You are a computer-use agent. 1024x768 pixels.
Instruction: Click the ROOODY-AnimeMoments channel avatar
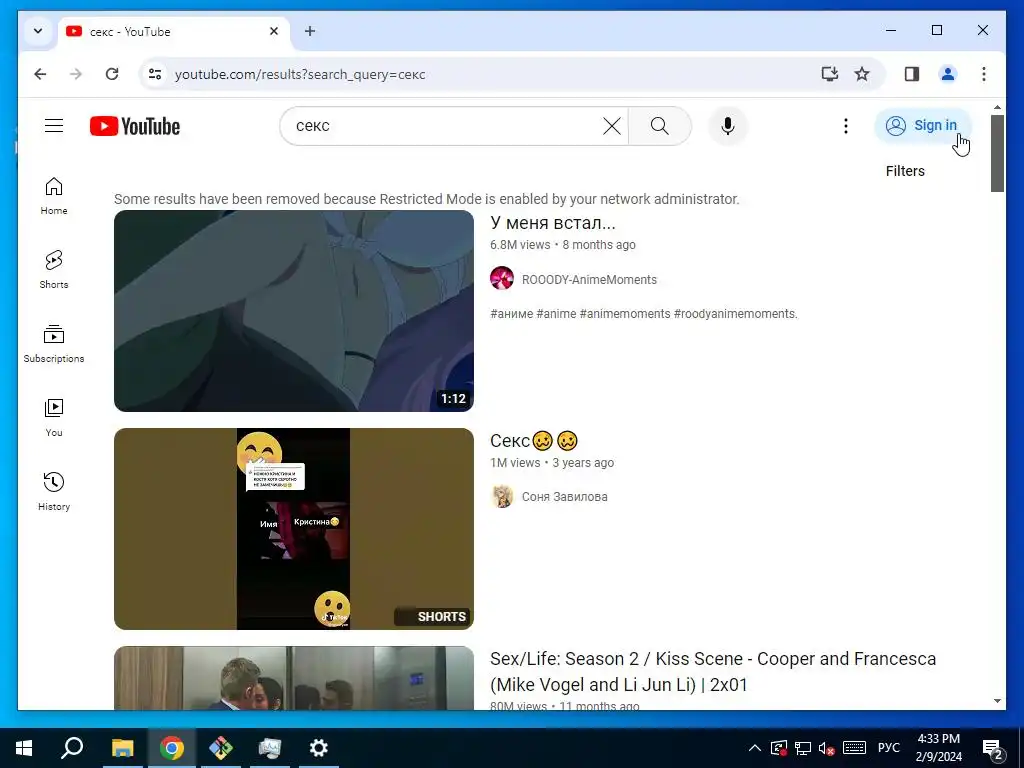pos(502,278)
